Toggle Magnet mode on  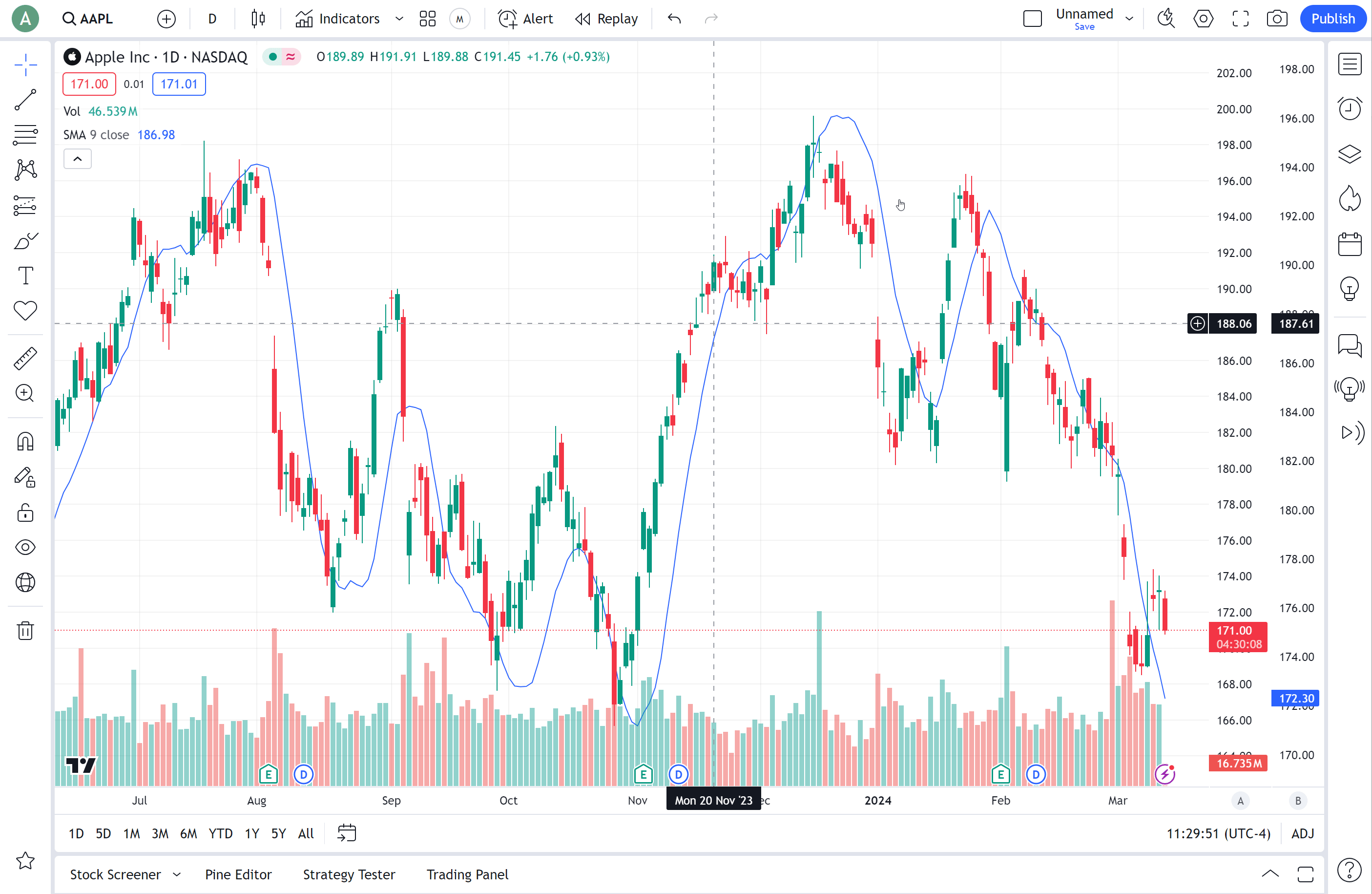coord(25,443)
